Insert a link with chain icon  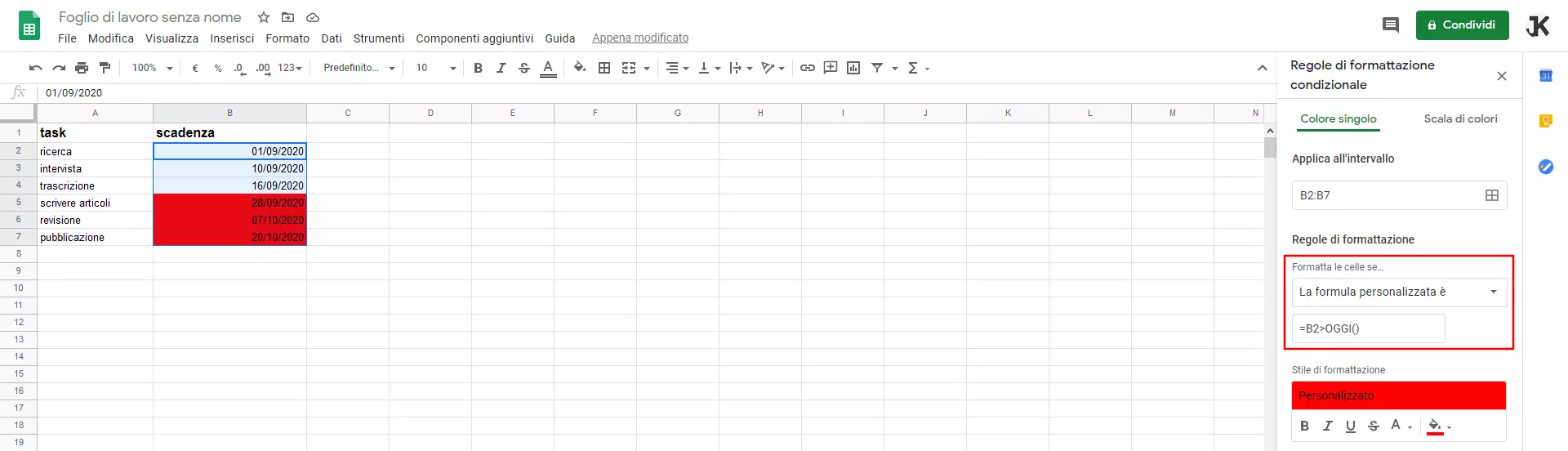click(x=808, y=68)
